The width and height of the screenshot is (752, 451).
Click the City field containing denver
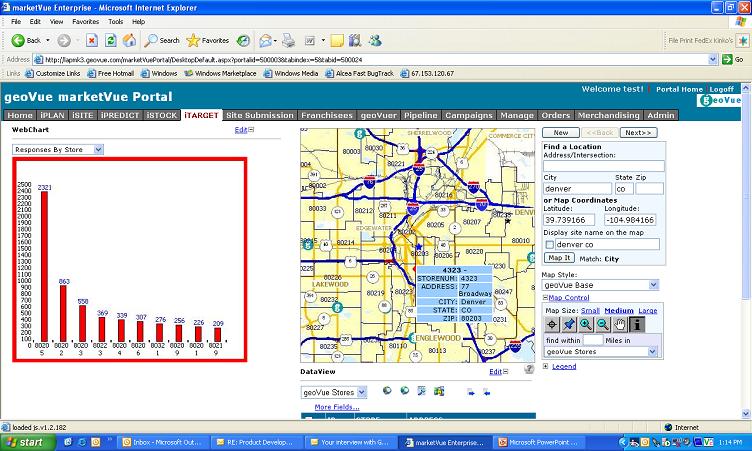(577, 189)
